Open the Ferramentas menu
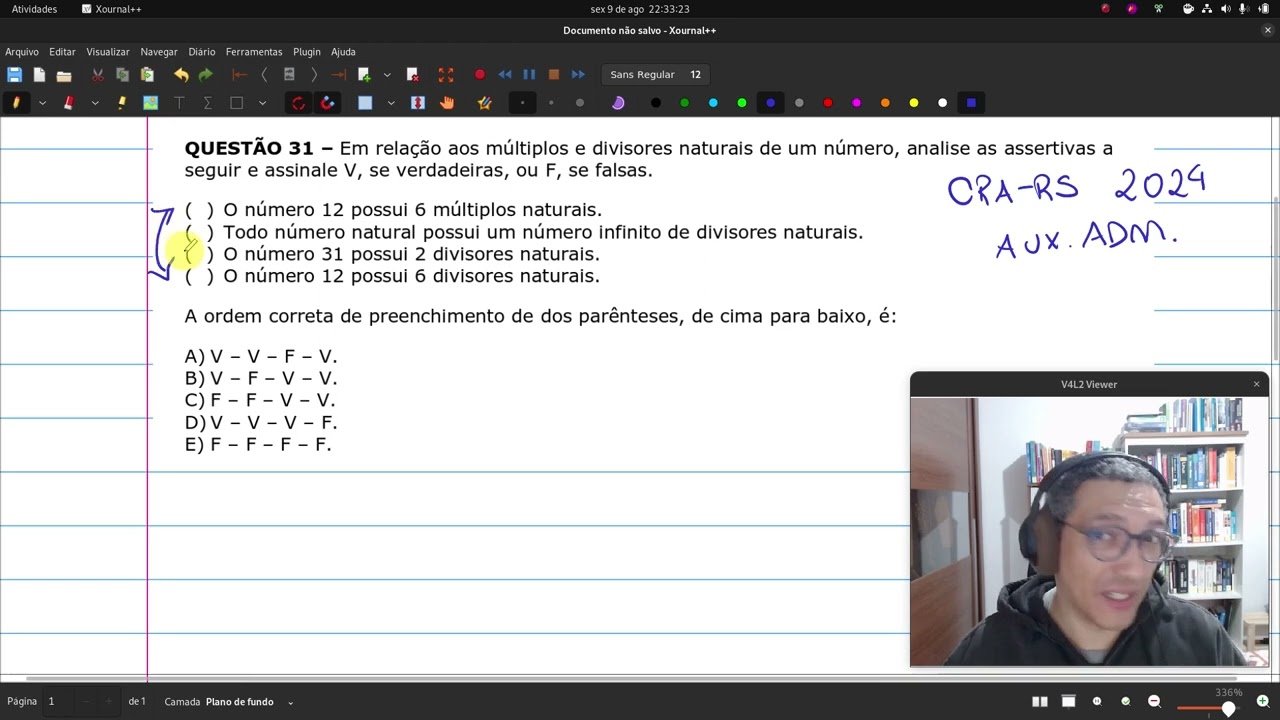1280x720 pixels. click(254, 52)
